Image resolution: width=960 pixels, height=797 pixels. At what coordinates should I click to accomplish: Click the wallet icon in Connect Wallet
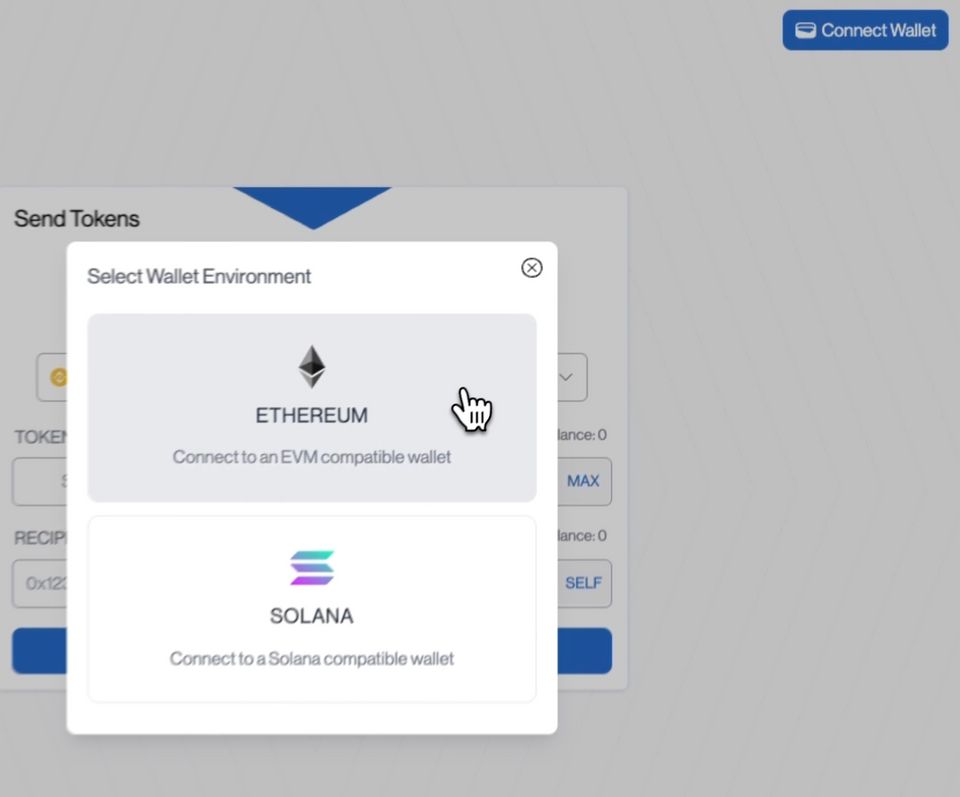pyautogui.click(x=805, y=30)
